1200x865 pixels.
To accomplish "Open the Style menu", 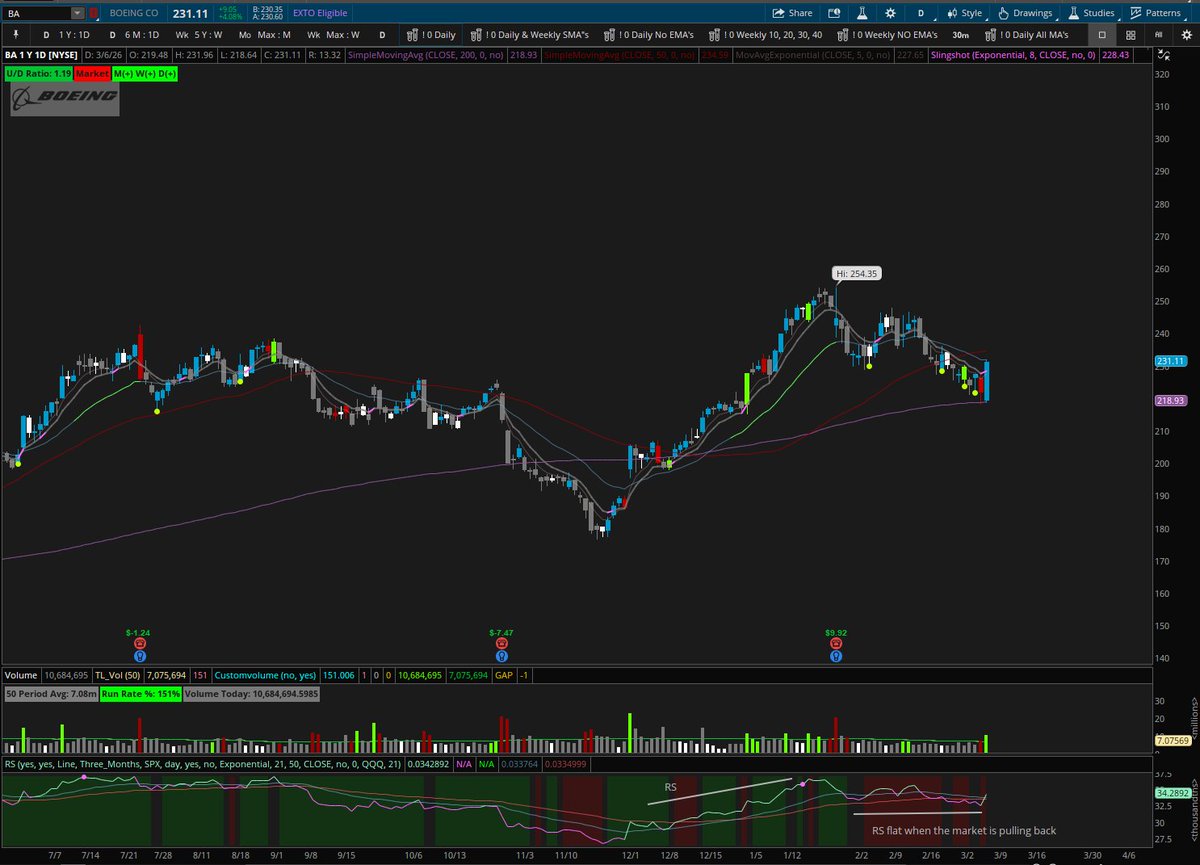I will tap(964, 13).
